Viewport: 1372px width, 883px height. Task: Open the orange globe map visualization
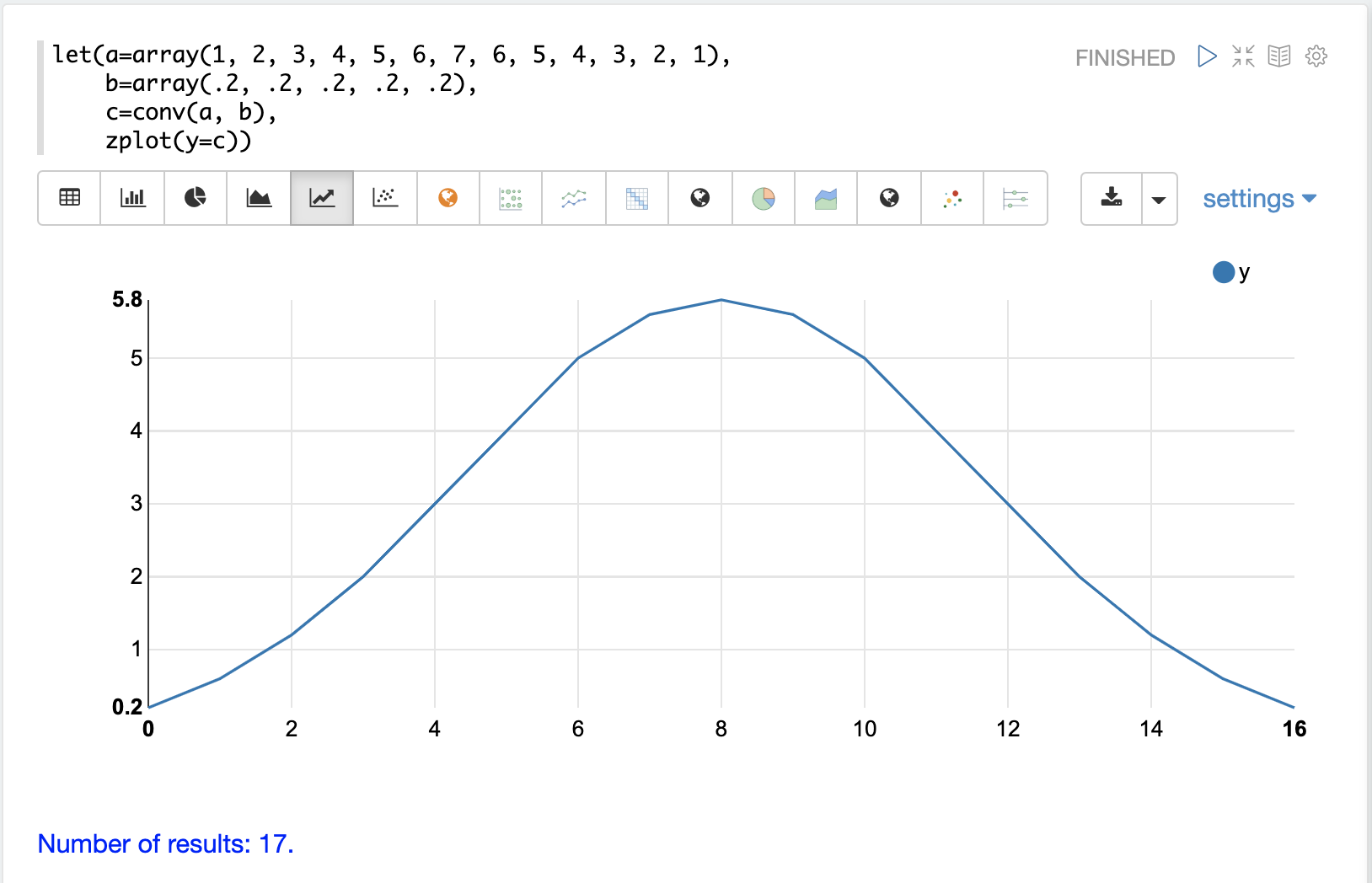pyautogui.click(x=448, y=198)
